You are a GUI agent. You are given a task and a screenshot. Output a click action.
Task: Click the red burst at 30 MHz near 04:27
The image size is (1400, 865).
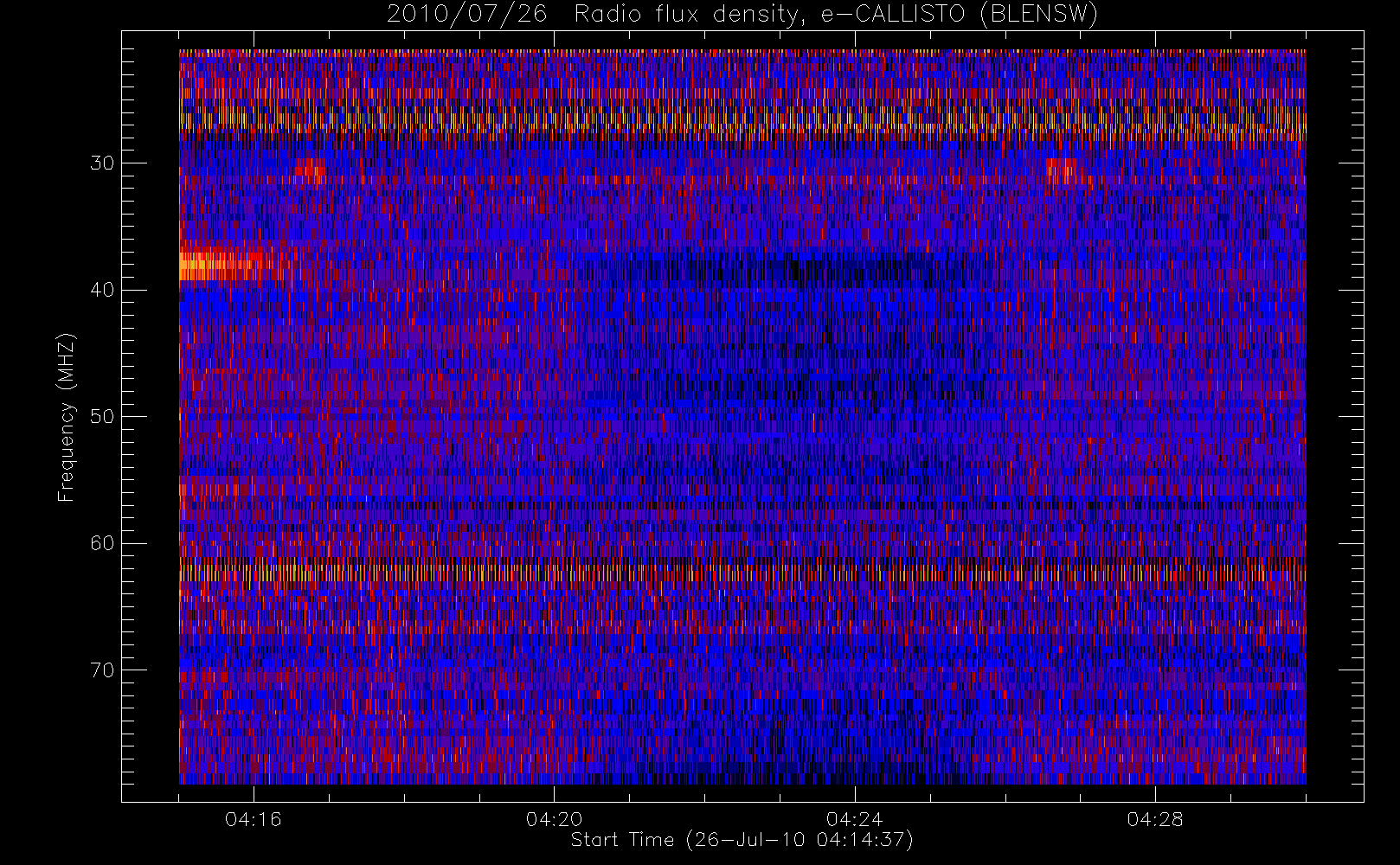point(1062,170)
